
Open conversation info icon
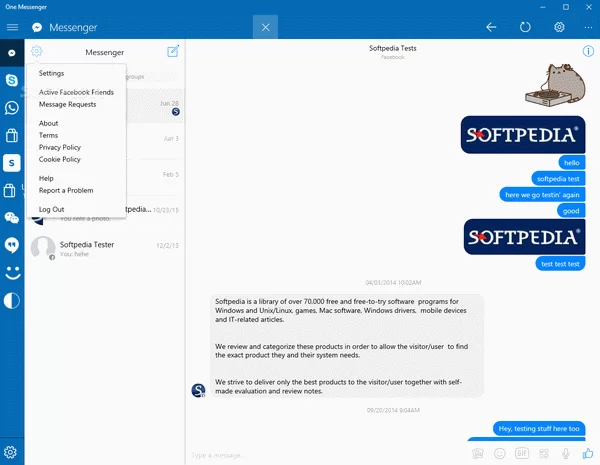point(588,51)
